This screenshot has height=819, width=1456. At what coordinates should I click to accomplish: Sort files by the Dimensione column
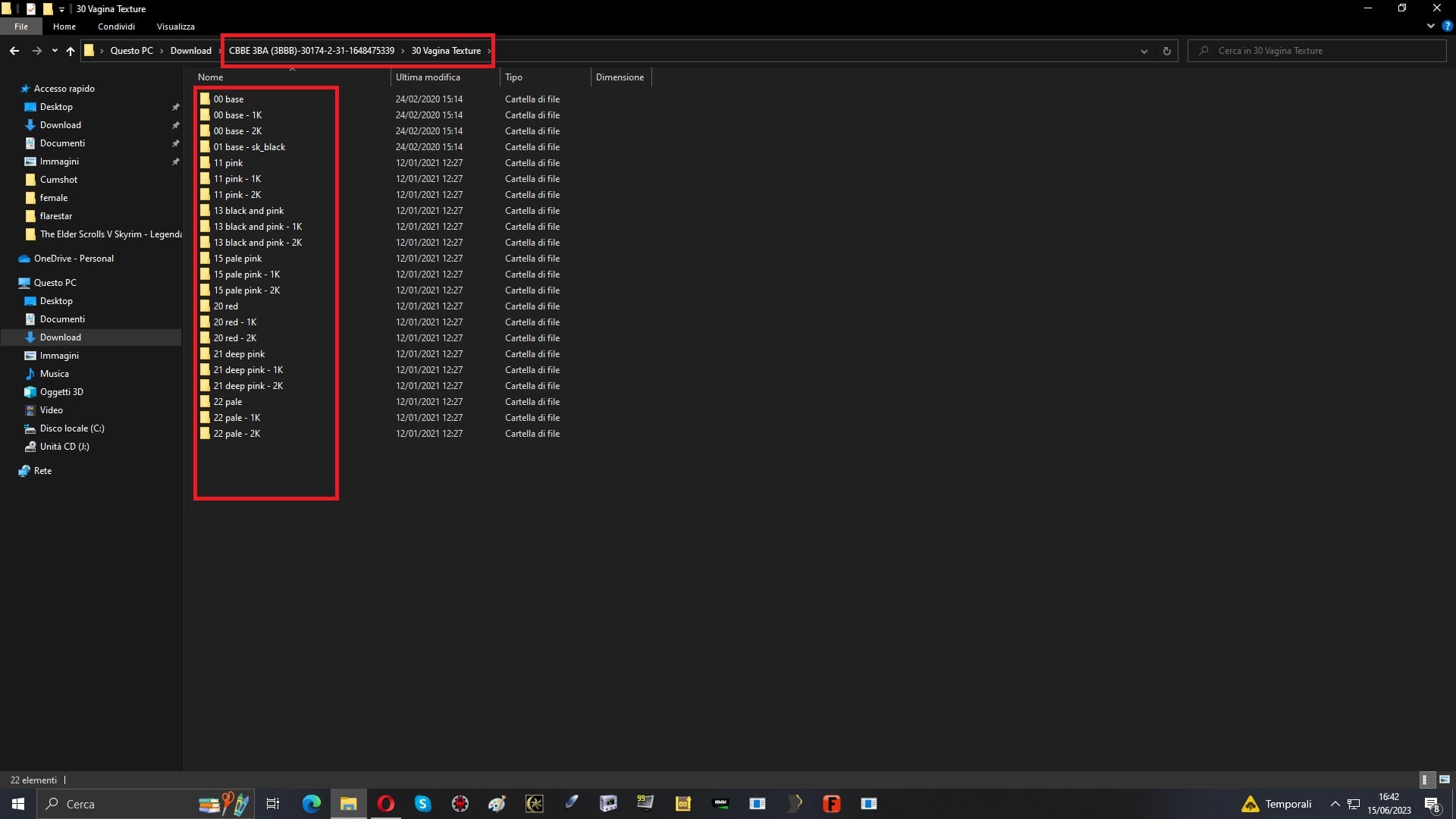621,77
